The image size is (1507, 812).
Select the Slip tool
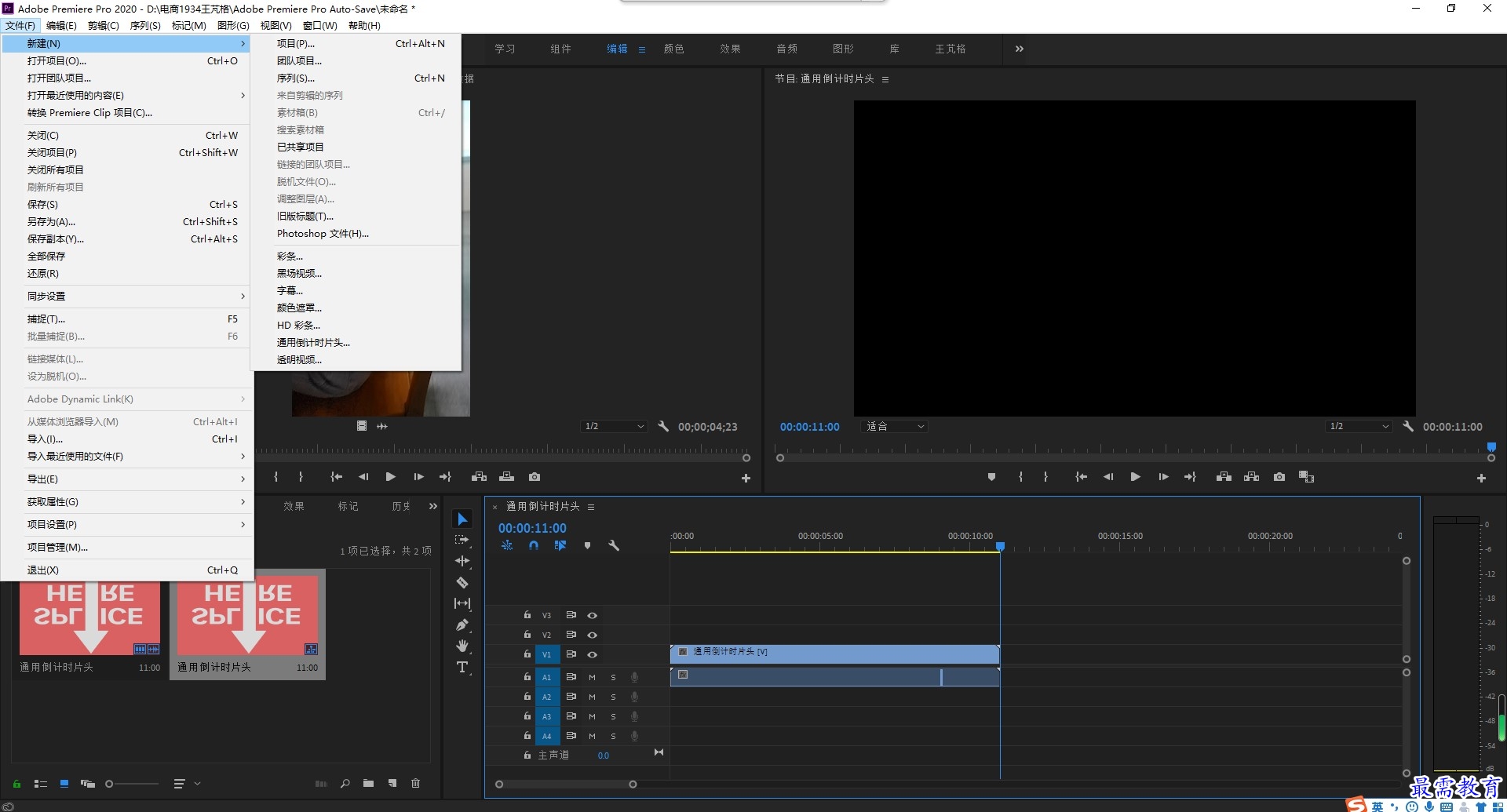click(462, 603)
